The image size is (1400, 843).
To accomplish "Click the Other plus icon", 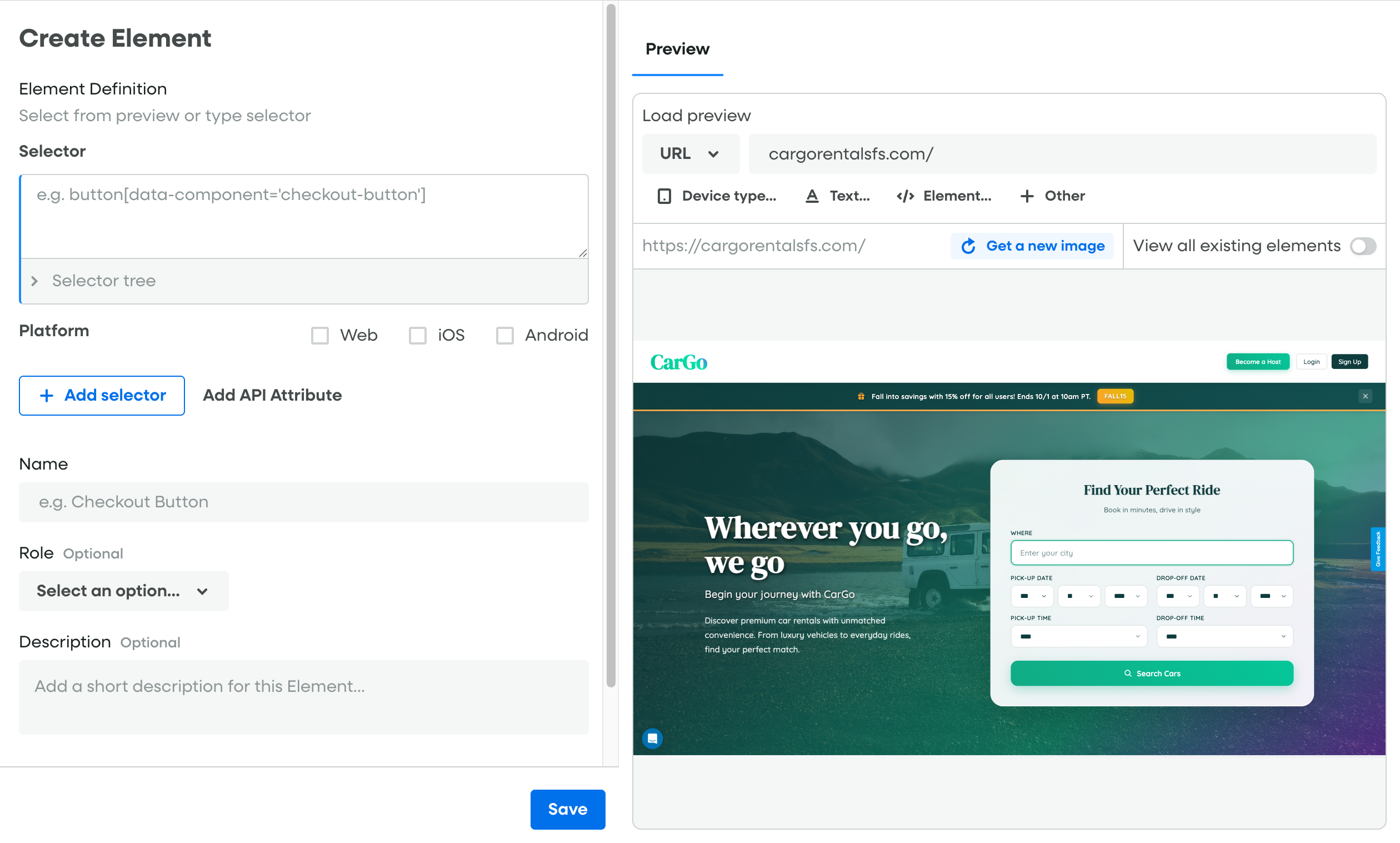I will 1027,196.
